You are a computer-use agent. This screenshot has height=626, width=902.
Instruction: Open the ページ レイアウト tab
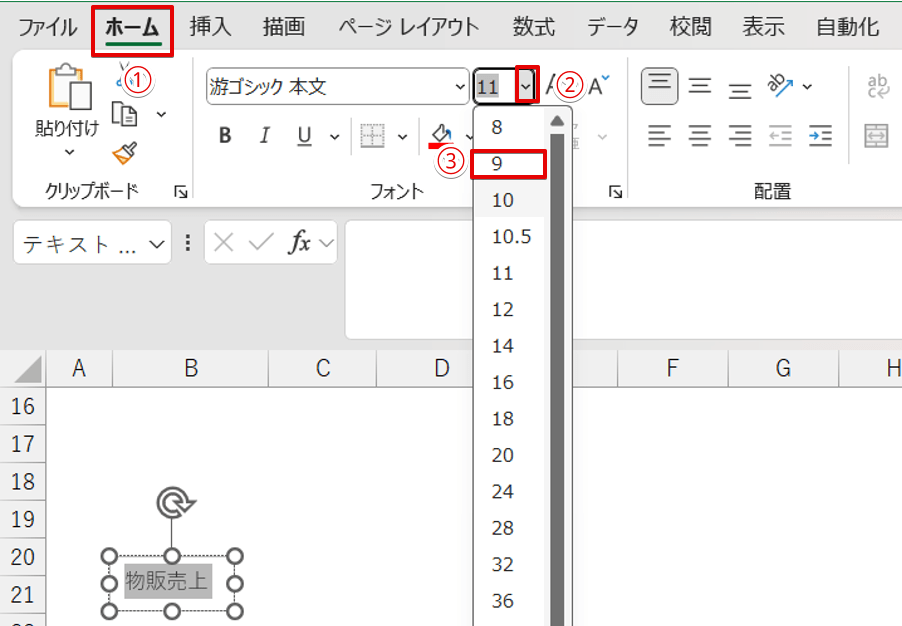[408, 27]
